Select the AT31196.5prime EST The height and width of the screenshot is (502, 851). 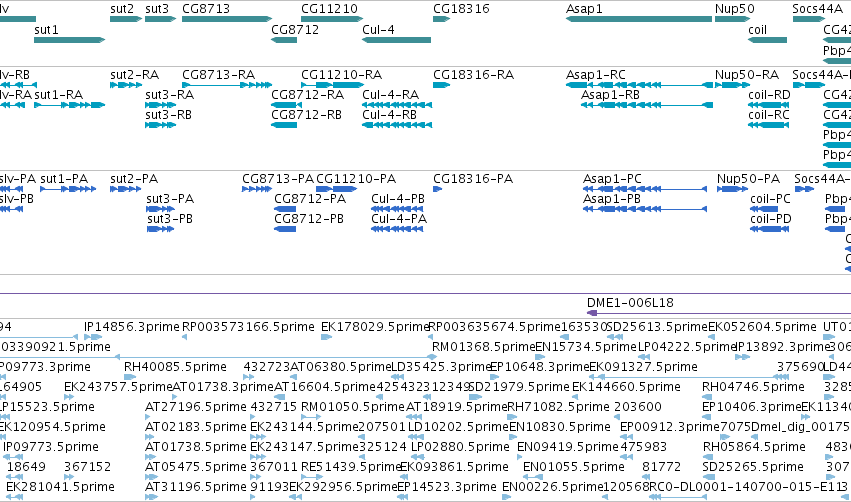point(151,497)
